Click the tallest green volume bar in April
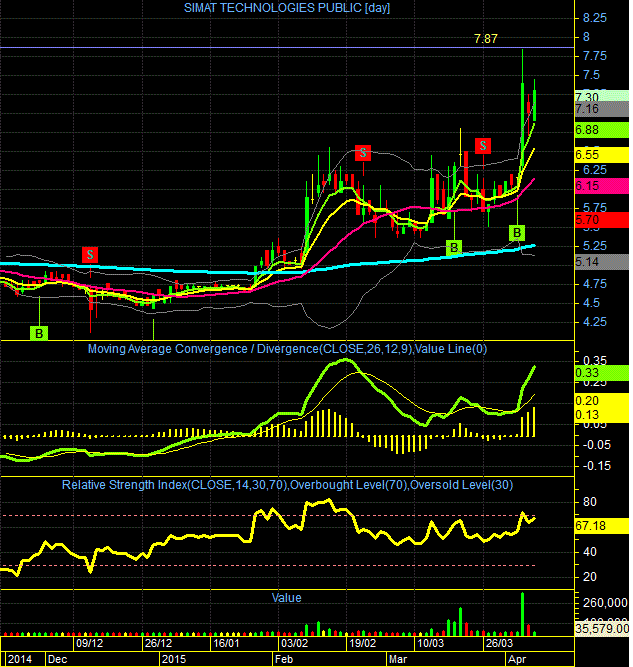633x667 pixels. pyautogui.click(x=522, y=613)
